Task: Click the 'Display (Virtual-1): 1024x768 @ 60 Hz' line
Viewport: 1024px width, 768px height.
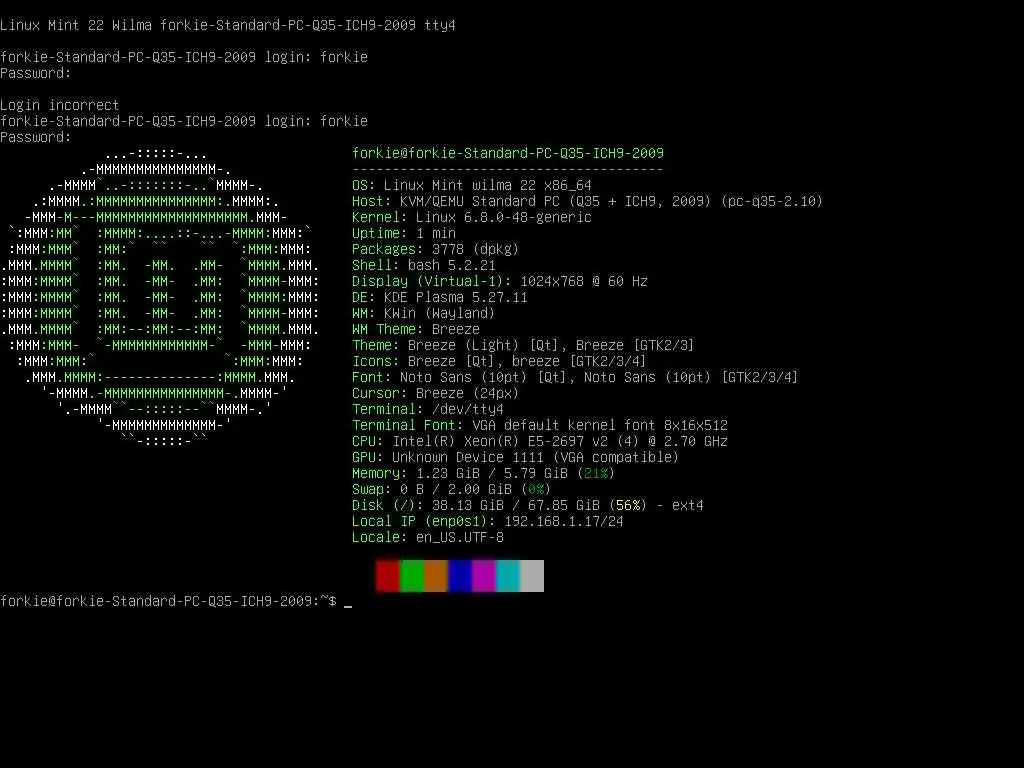Action: point(500,281)
